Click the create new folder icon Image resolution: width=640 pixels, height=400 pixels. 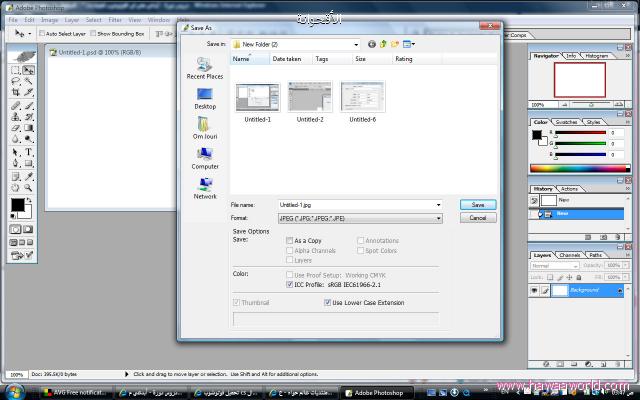395,44
